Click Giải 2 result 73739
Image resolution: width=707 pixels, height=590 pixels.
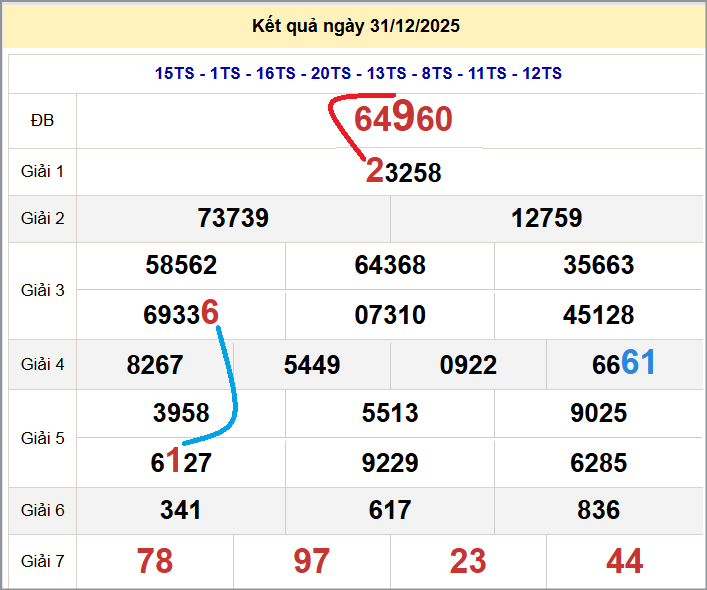(233, 218)
